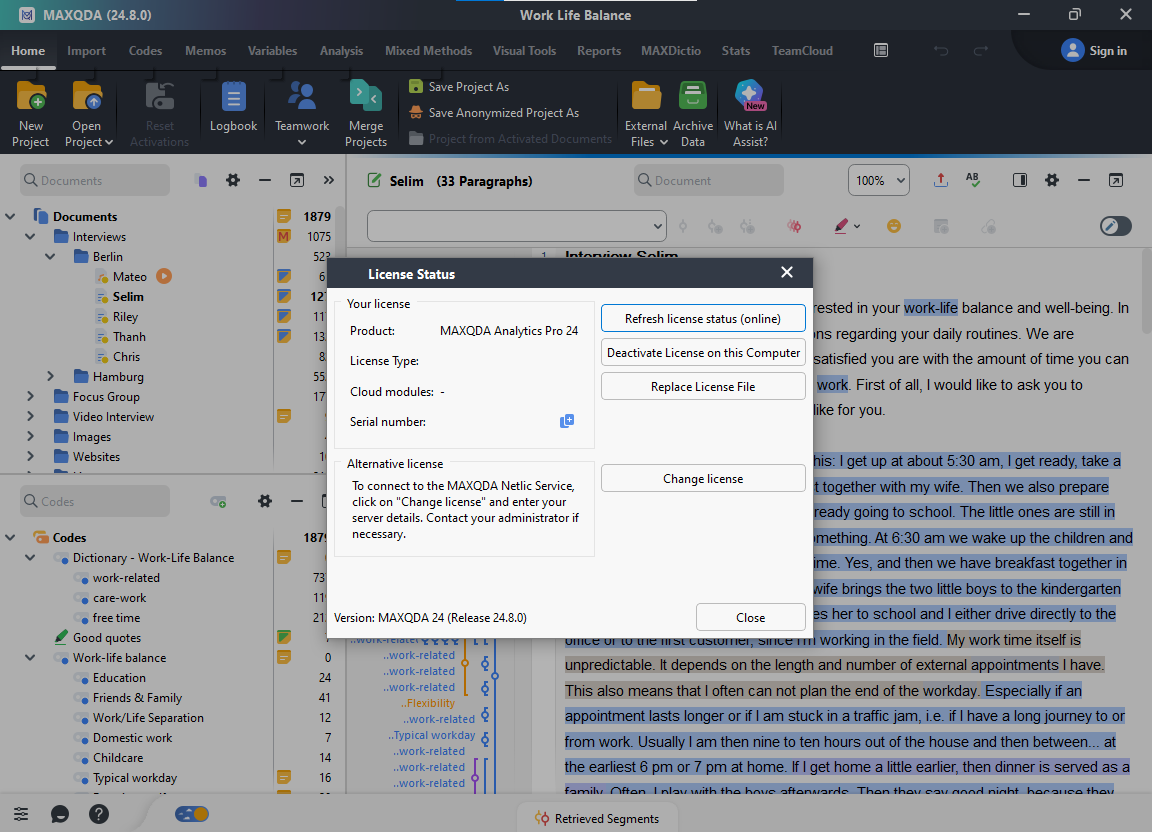
Task: Click the Flexibility coding stripe label
Action: pyautogui.click(x=430, y=703)
